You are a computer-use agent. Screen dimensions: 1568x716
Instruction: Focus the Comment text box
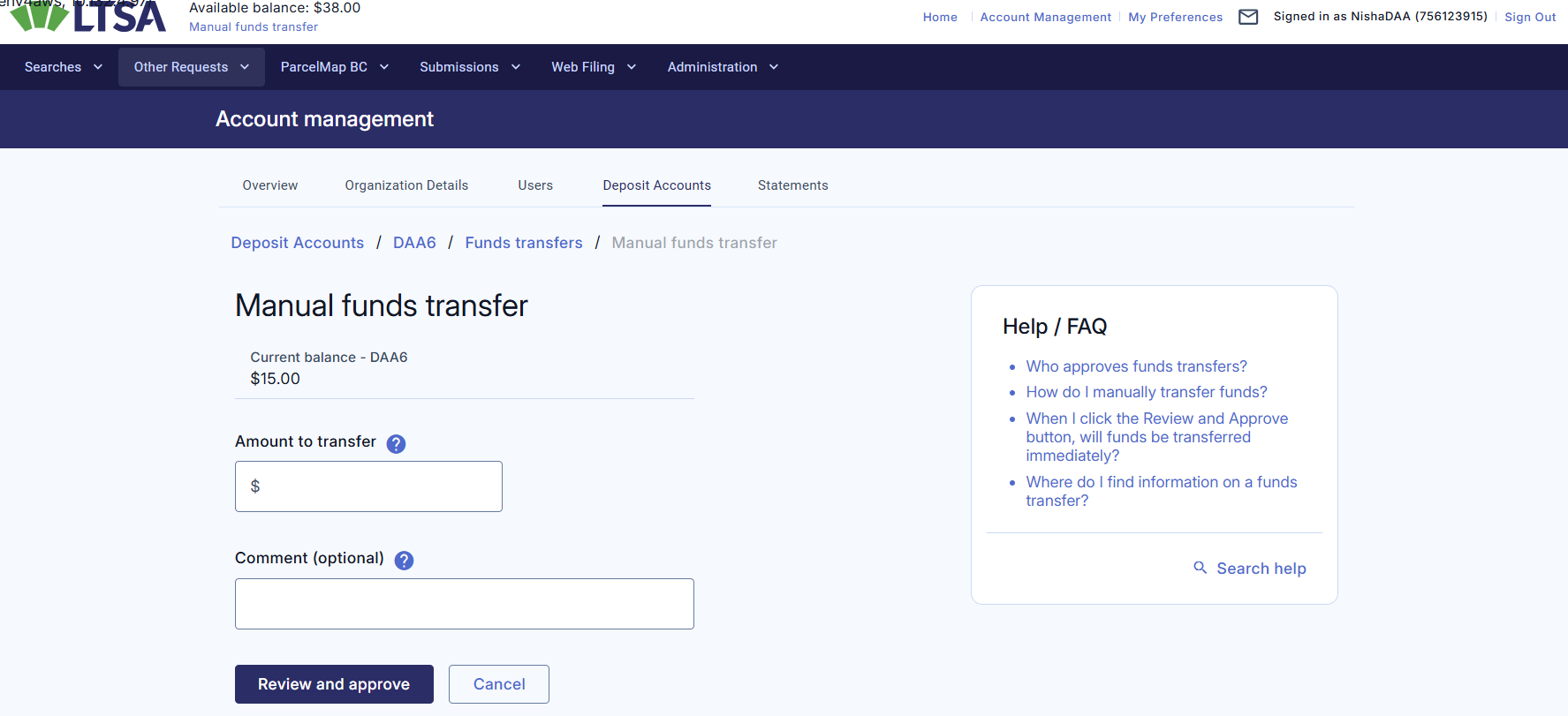point(464,604)
